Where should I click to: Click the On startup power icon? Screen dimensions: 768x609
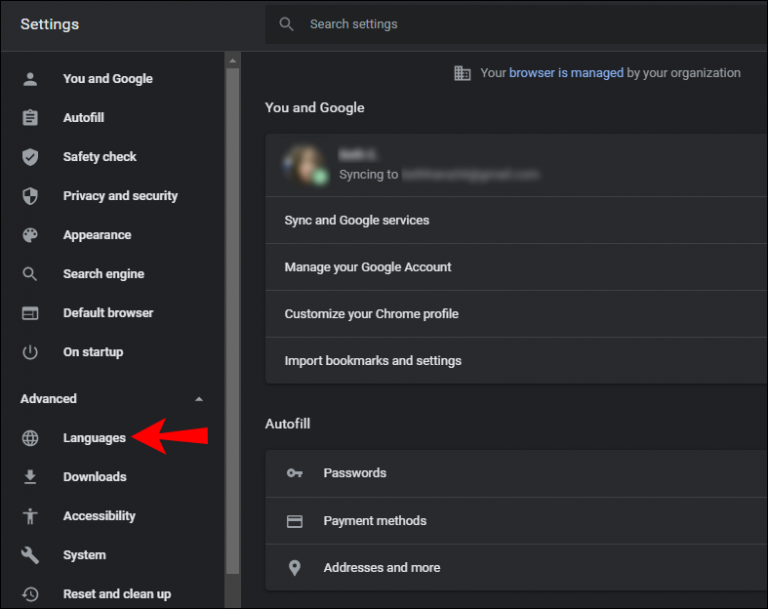[30, 352]
